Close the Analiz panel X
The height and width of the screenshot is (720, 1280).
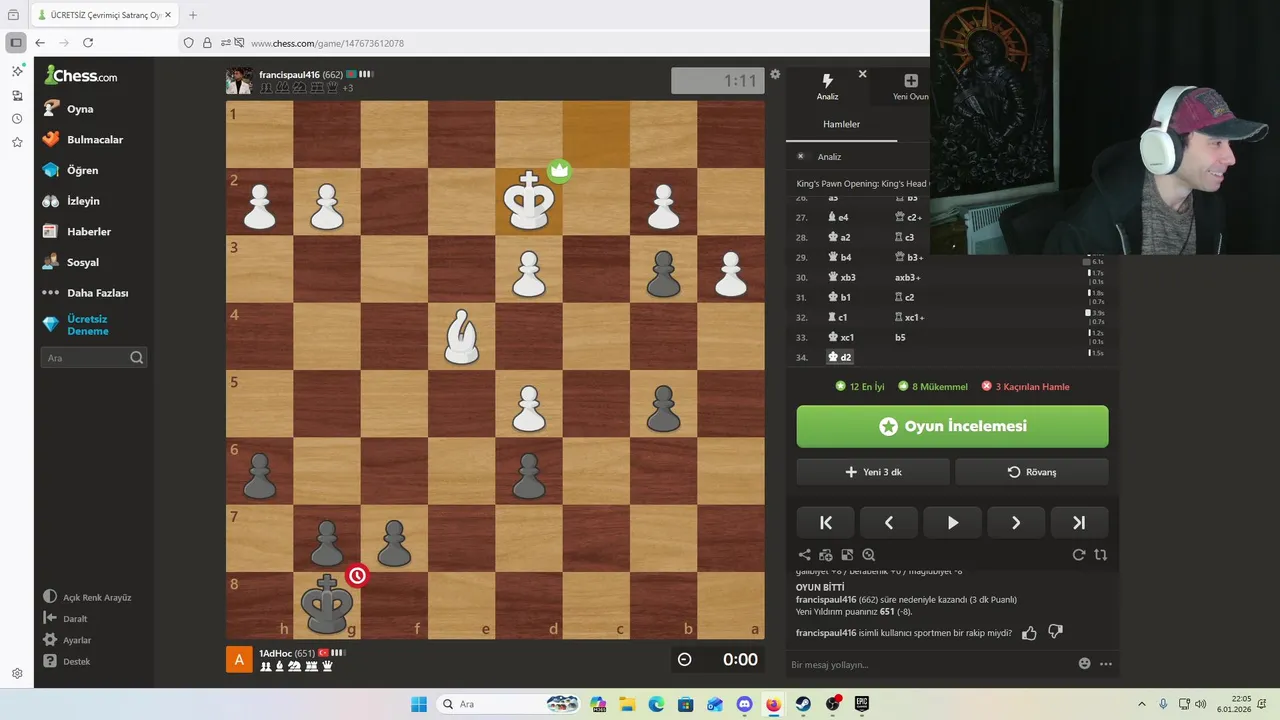862,74
